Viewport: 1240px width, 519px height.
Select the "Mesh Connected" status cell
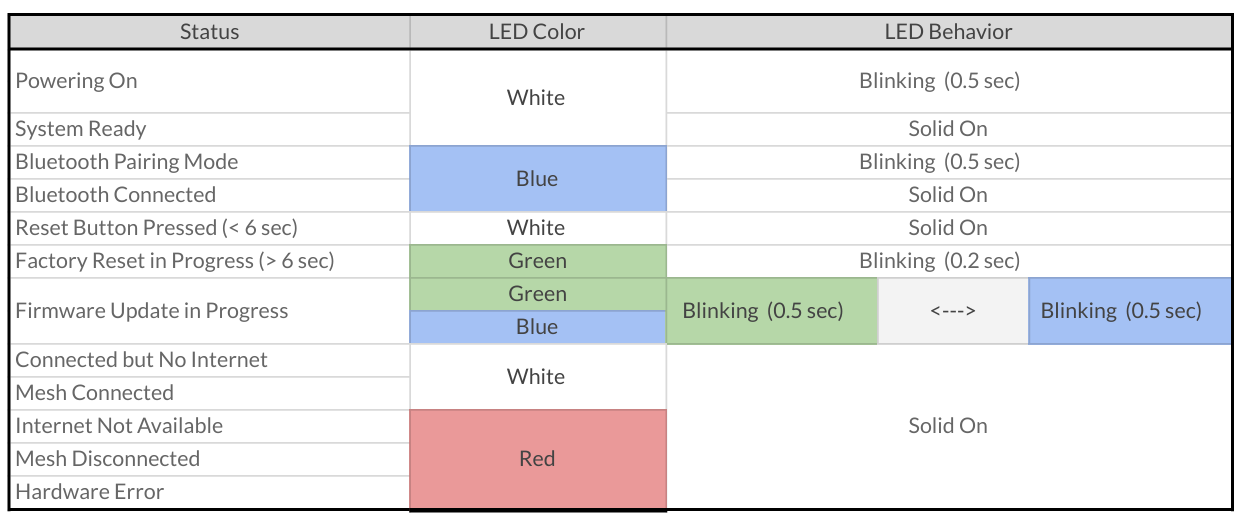point(209,393)
